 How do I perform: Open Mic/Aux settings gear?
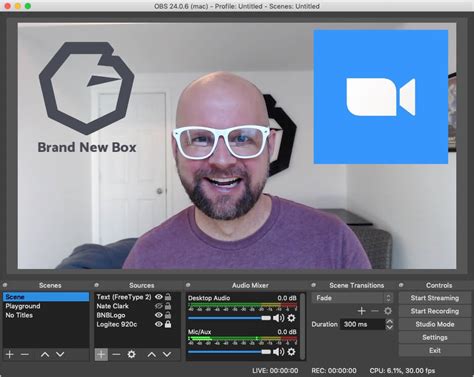point(291,352)
